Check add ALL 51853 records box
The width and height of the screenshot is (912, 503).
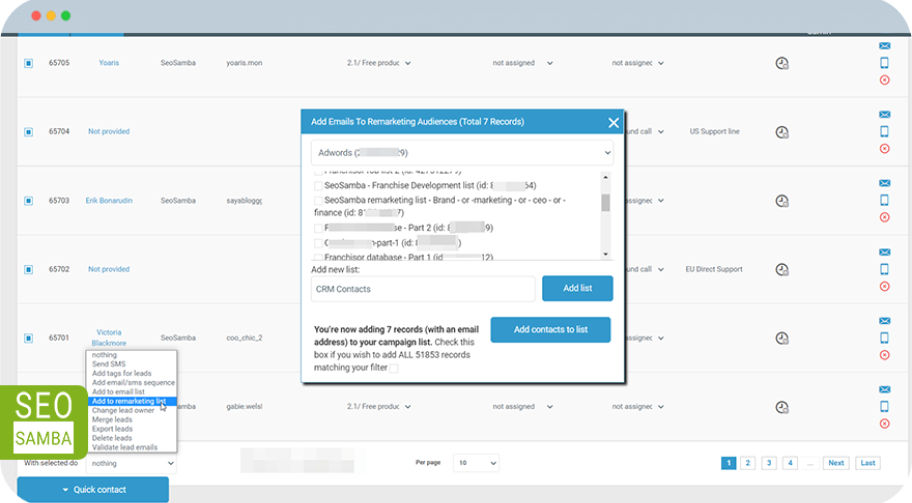pos(394,368)
